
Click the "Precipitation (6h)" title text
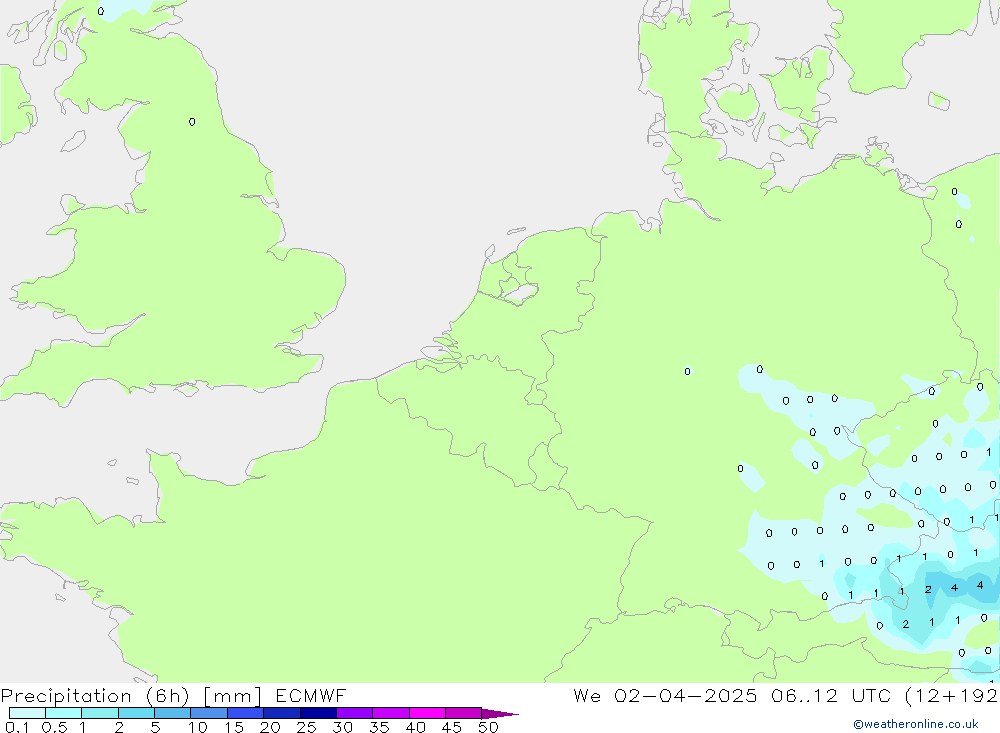click(95, 696)
